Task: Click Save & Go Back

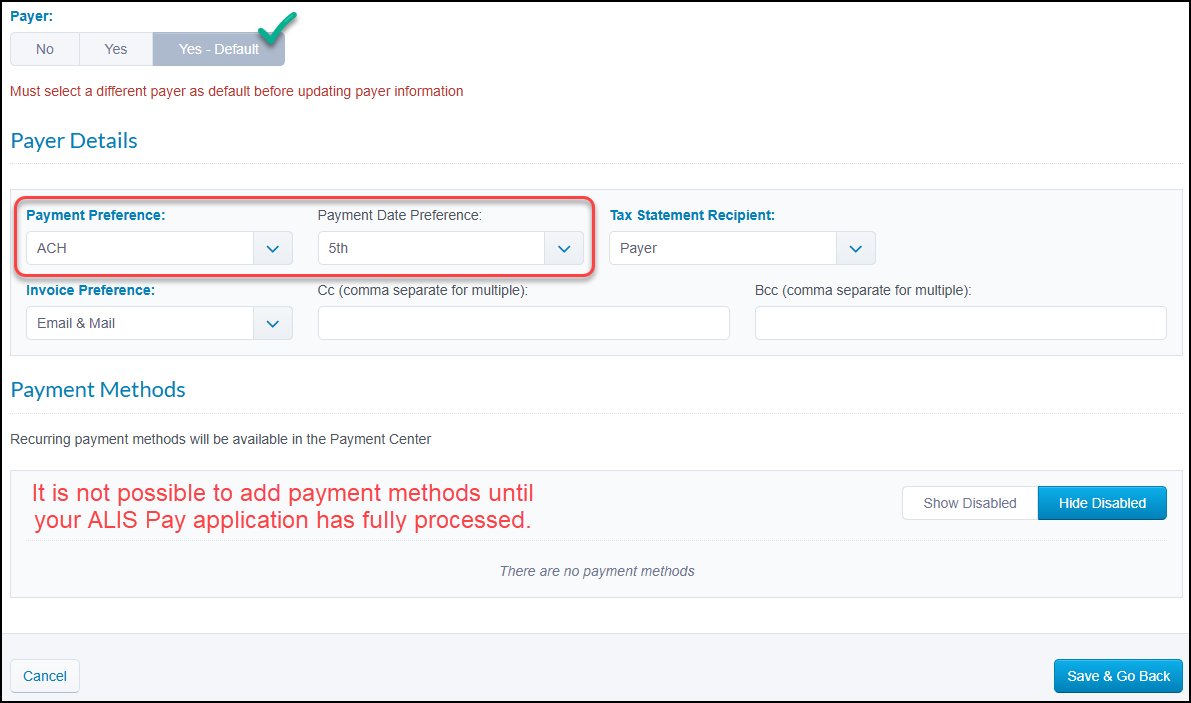Action: click(x=1118, y=676)
